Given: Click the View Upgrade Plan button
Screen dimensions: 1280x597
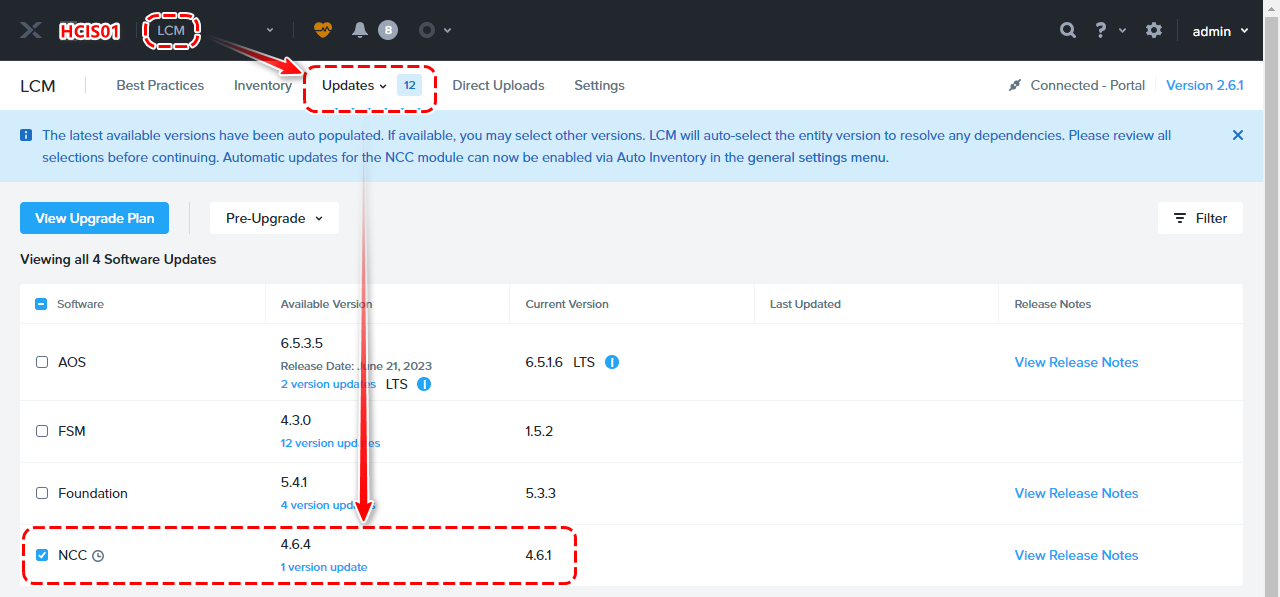Looking at the screenshot, I should tap(95, 218).
